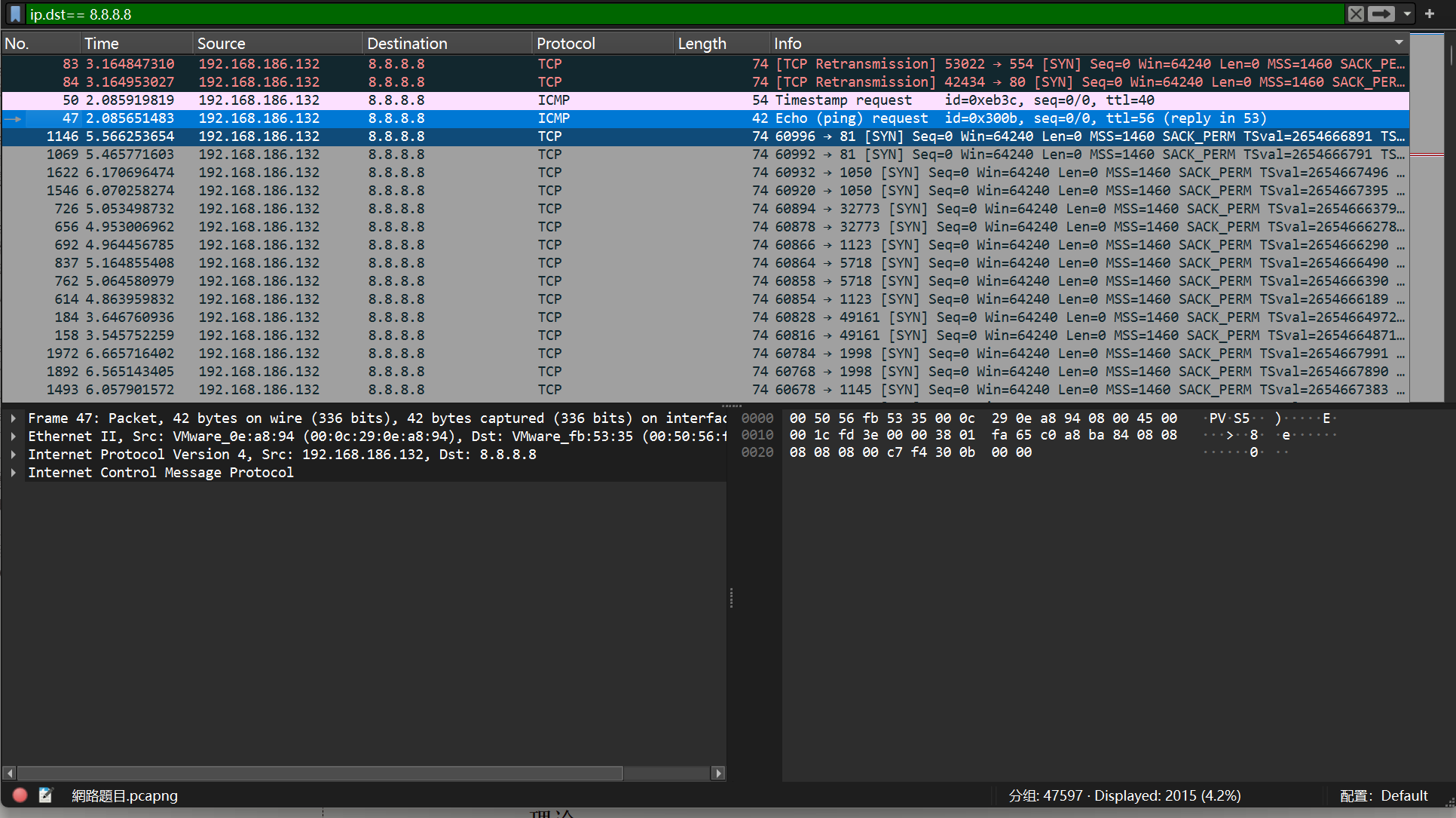Click into the ip.dst display filter field
1456x818 pixels.
(678, 14)
